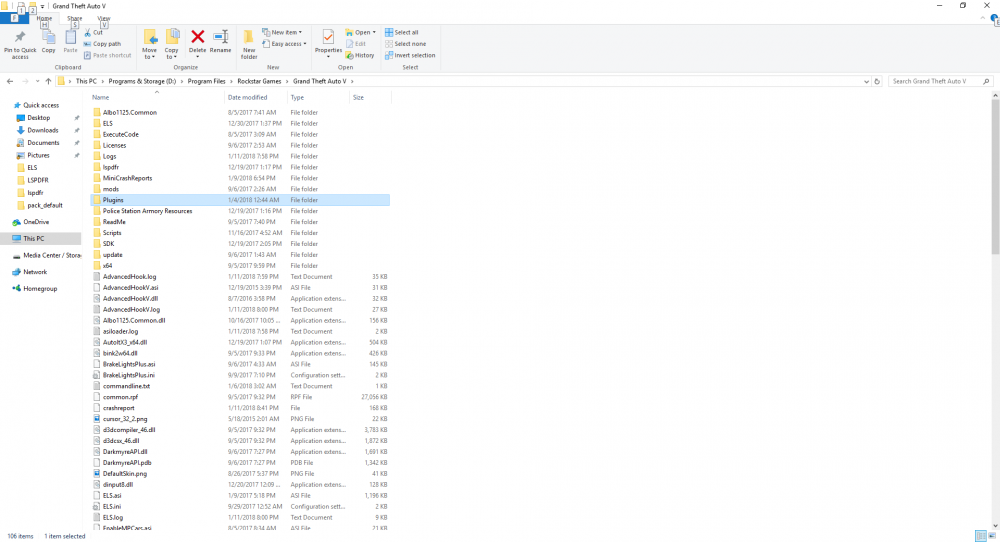Click the History command

pos(360,55)
